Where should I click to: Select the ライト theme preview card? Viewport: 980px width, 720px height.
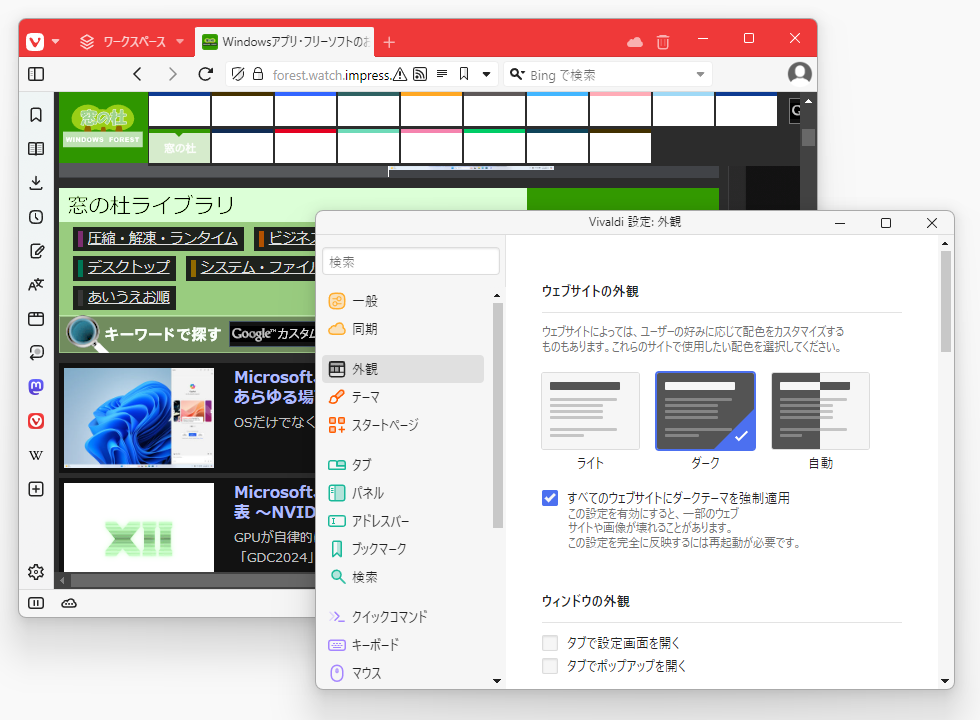[590, 410]
